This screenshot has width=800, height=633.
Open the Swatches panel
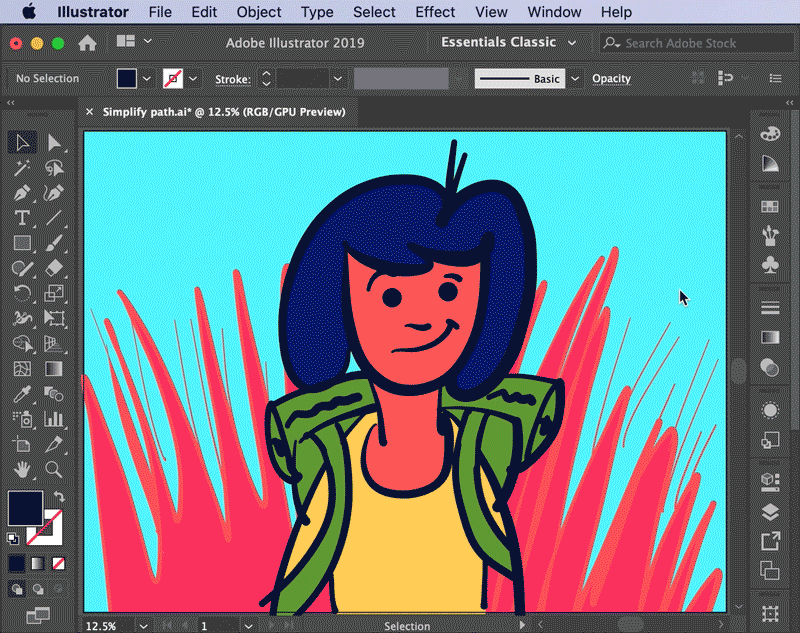click(x=770, y=205)
